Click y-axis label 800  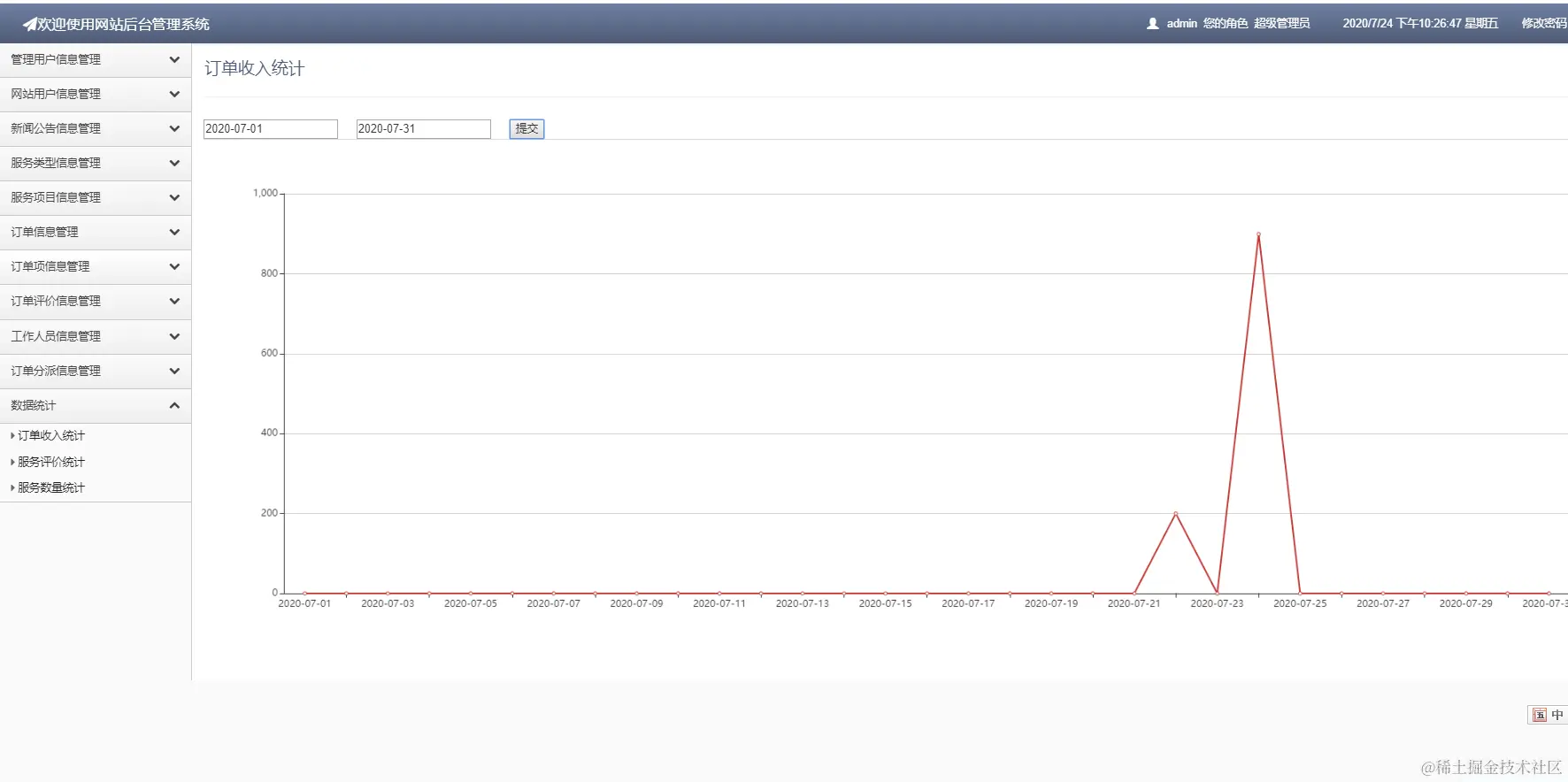tap(270, 273)
